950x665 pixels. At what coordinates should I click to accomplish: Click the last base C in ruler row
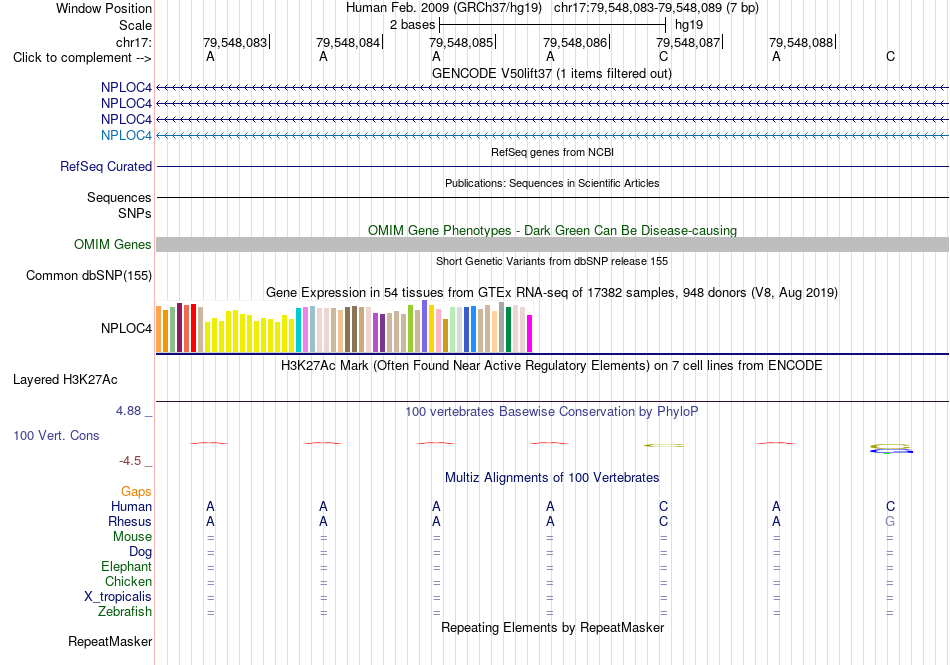point(890,56)
